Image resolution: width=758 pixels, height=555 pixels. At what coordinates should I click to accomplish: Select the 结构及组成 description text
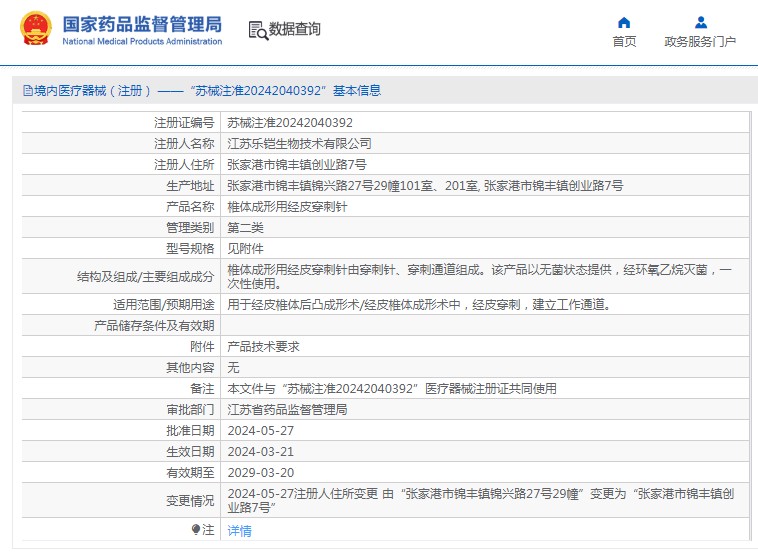point(480,277)
